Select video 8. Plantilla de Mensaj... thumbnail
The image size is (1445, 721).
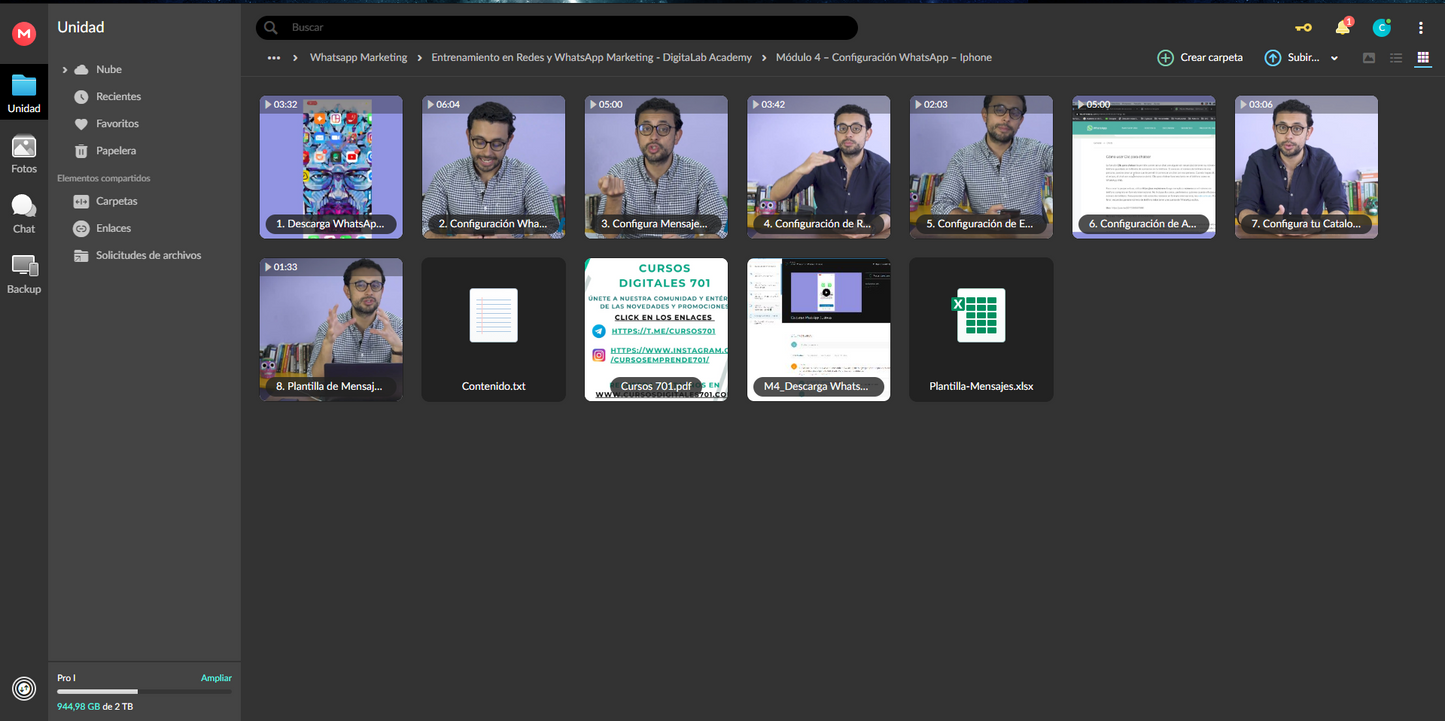coord(331,330)
